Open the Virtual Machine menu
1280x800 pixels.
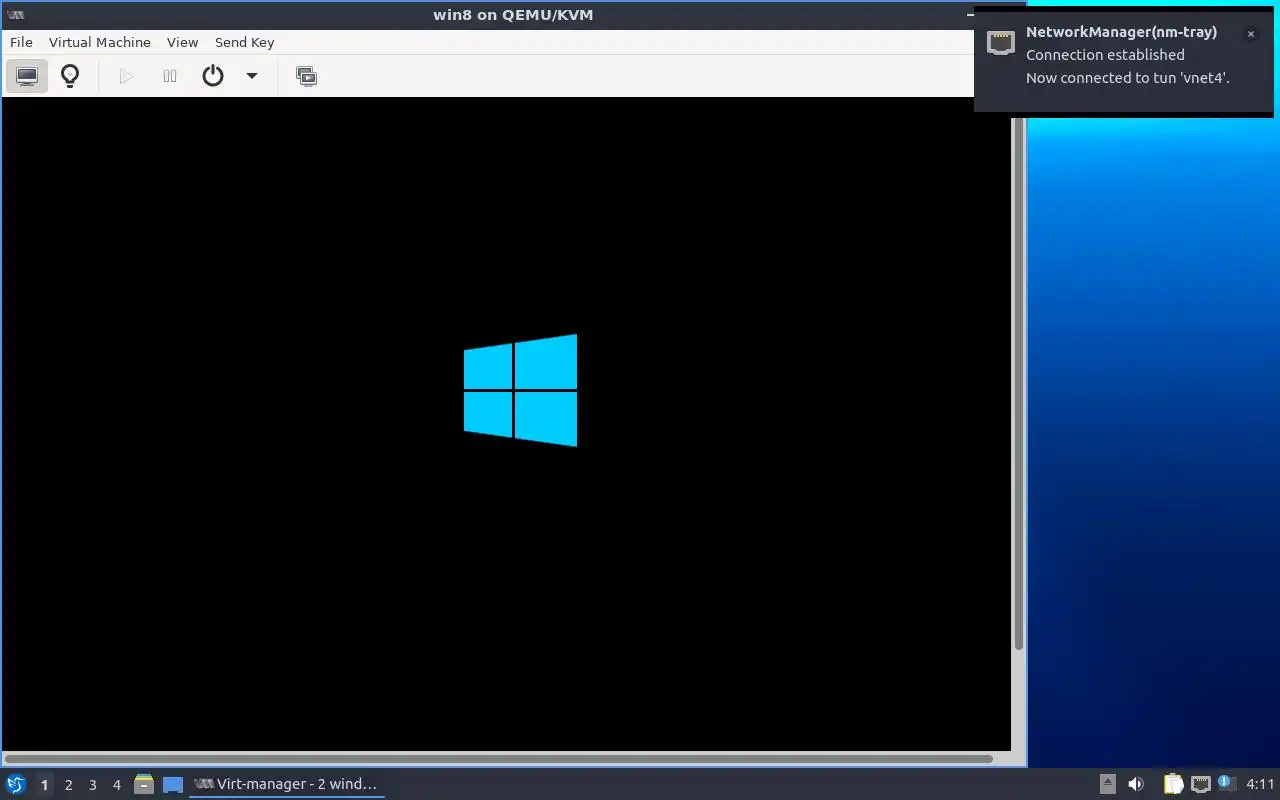100,42
